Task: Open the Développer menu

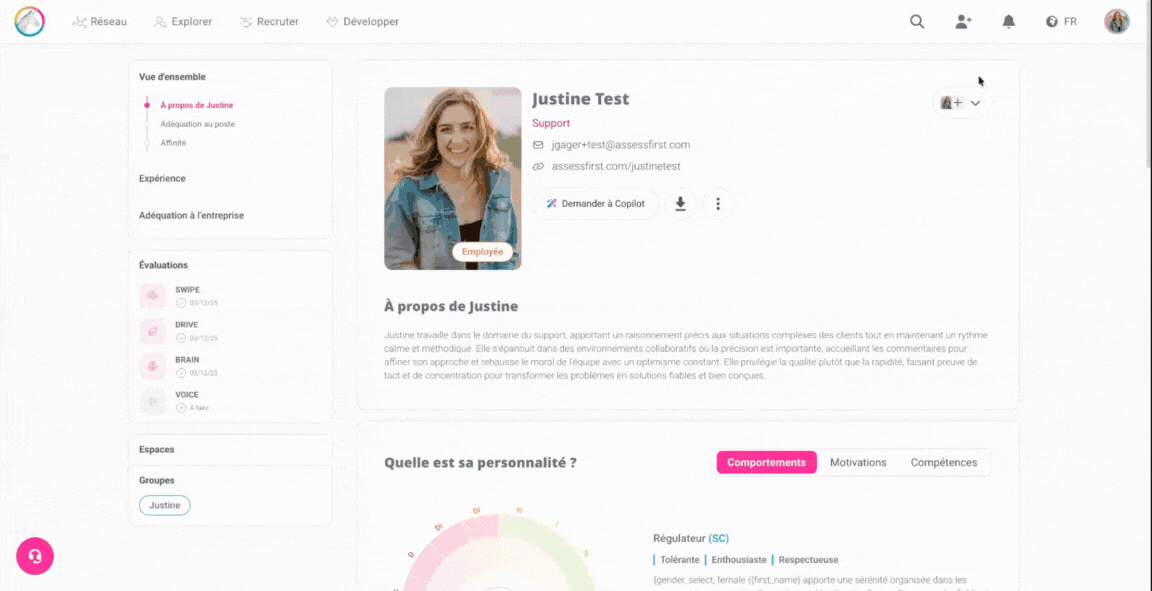Action: click(x=362, y=21)
